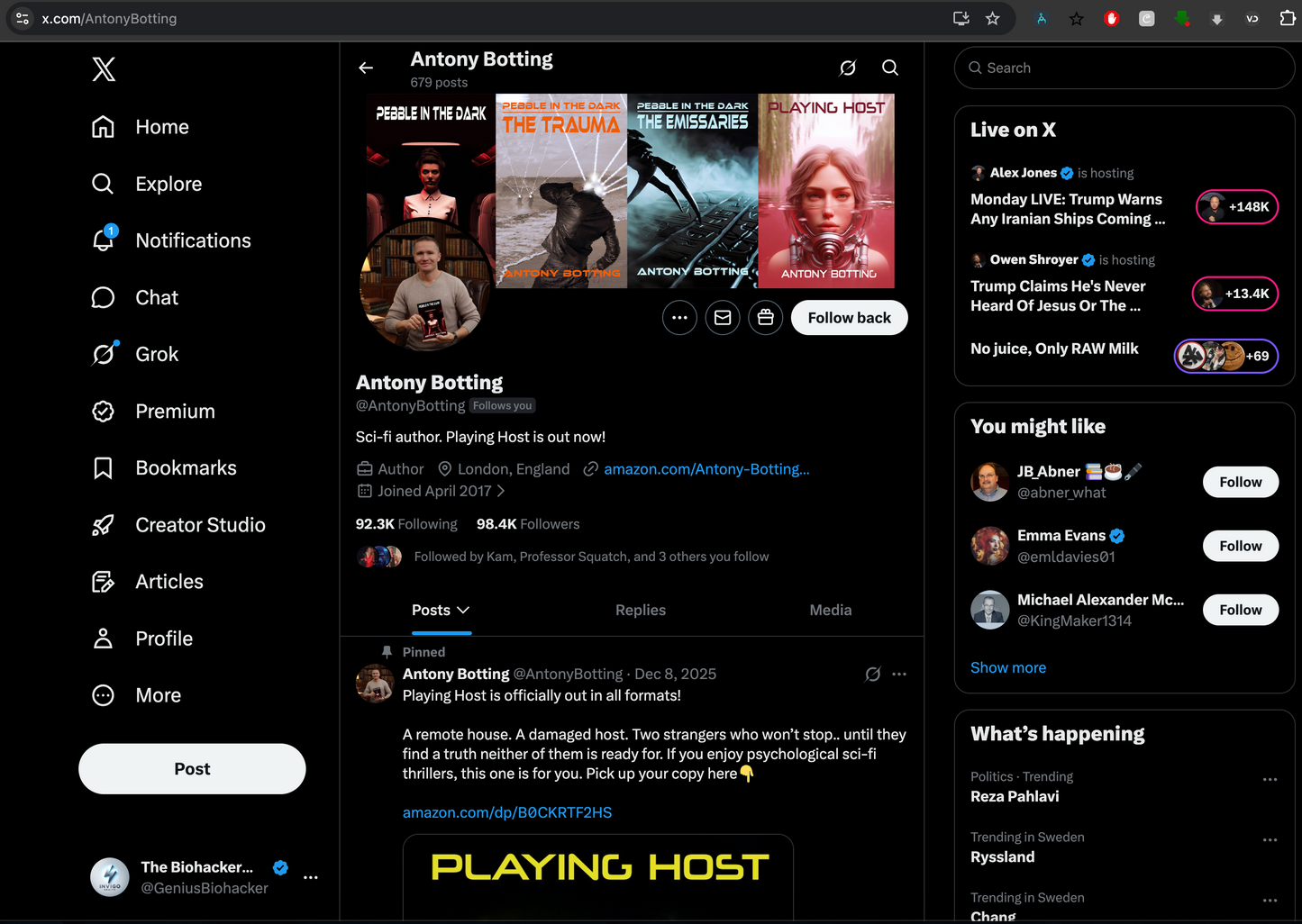Image resolution: width=1302 pixels, height=924 pixels.
Task: Search Antony Botting's posts via magnifier icon
Action: pos(890,68)
